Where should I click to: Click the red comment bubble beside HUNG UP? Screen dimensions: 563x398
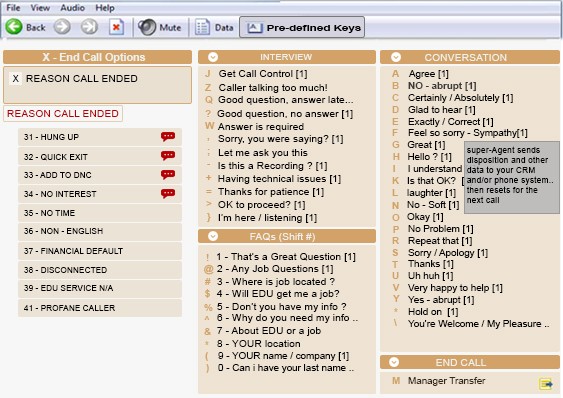click(x=168, y=136)
